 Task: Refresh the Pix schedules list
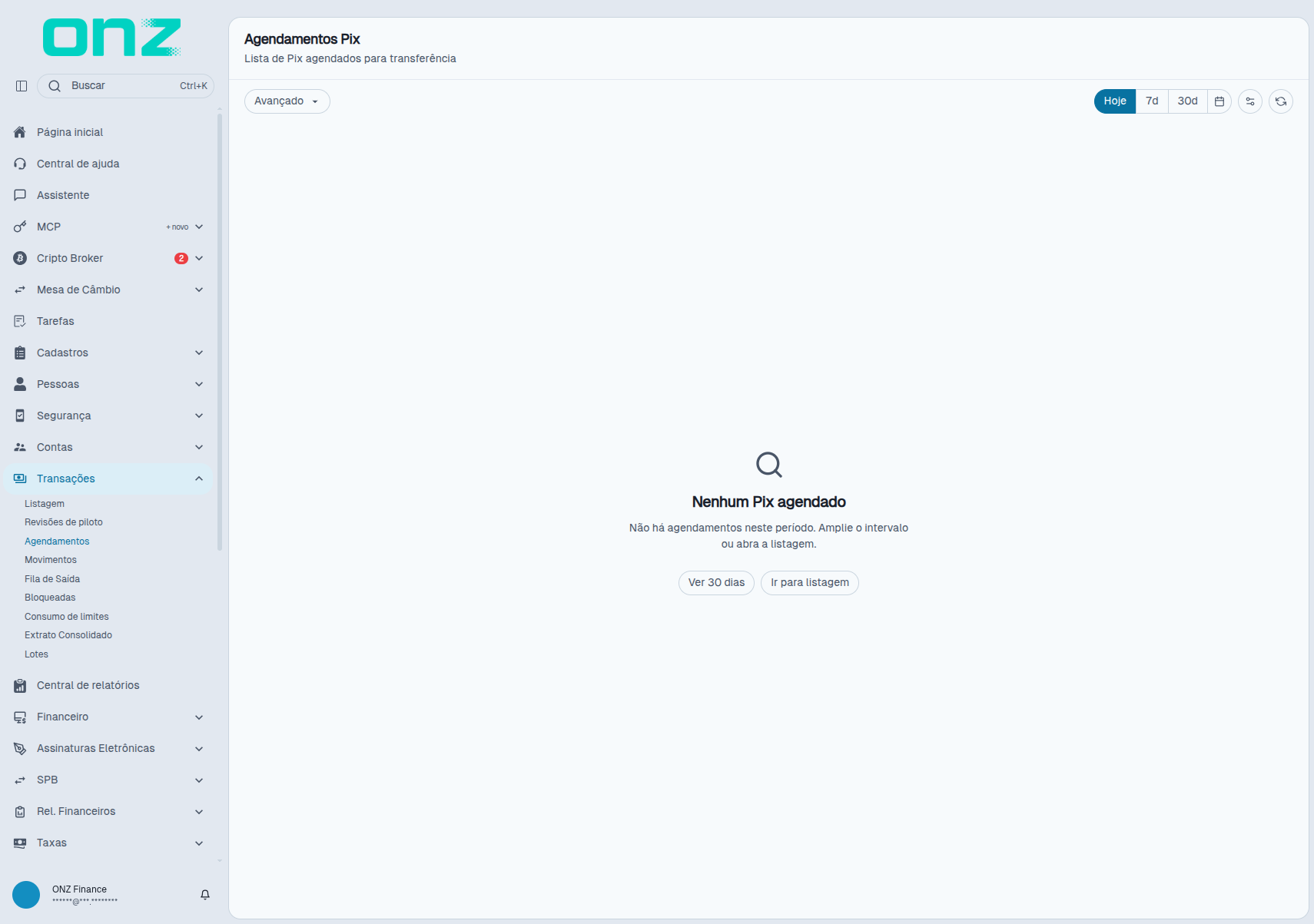1281,101
